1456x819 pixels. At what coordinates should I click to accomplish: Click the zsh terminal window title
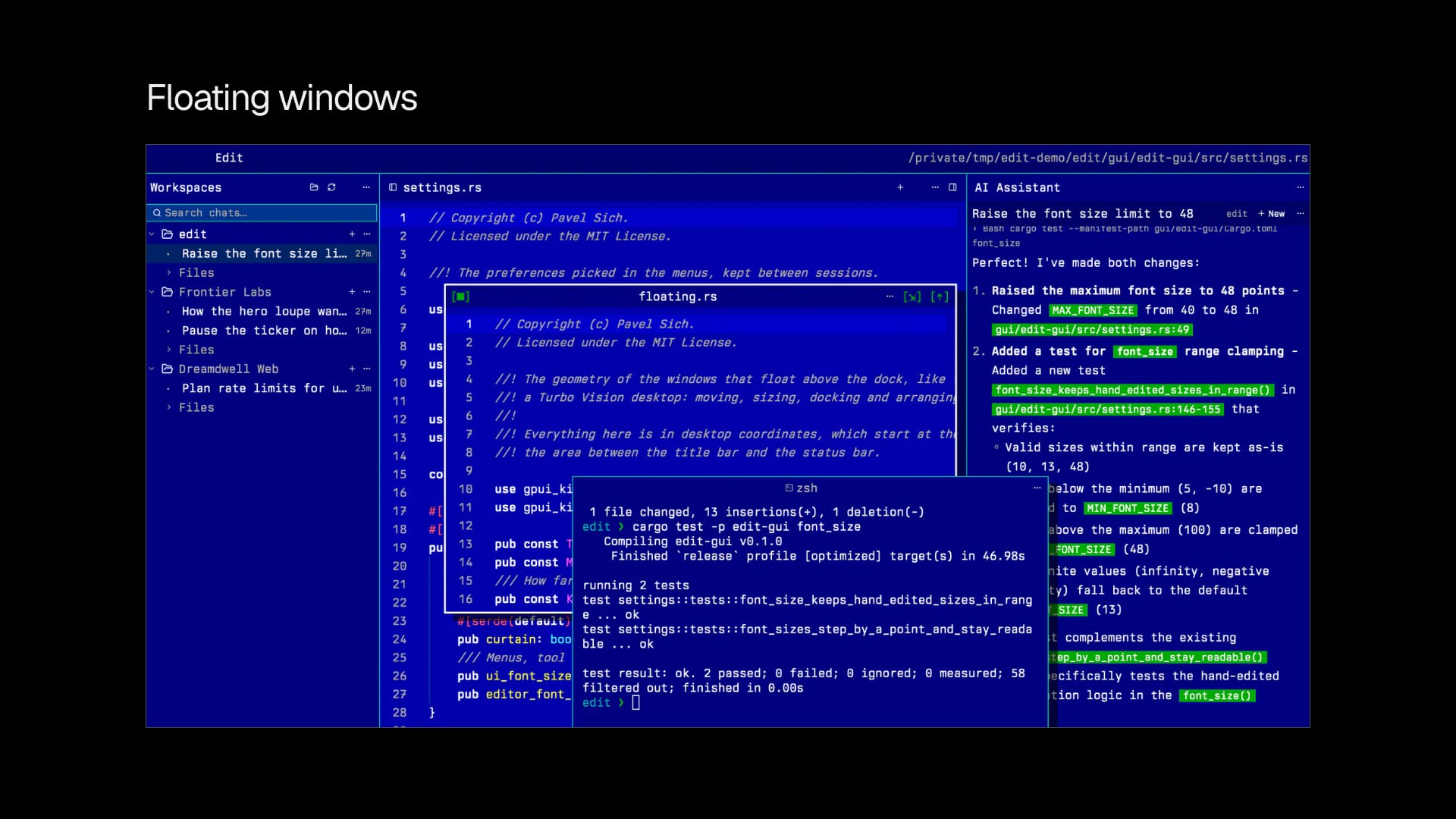(801, 488)
